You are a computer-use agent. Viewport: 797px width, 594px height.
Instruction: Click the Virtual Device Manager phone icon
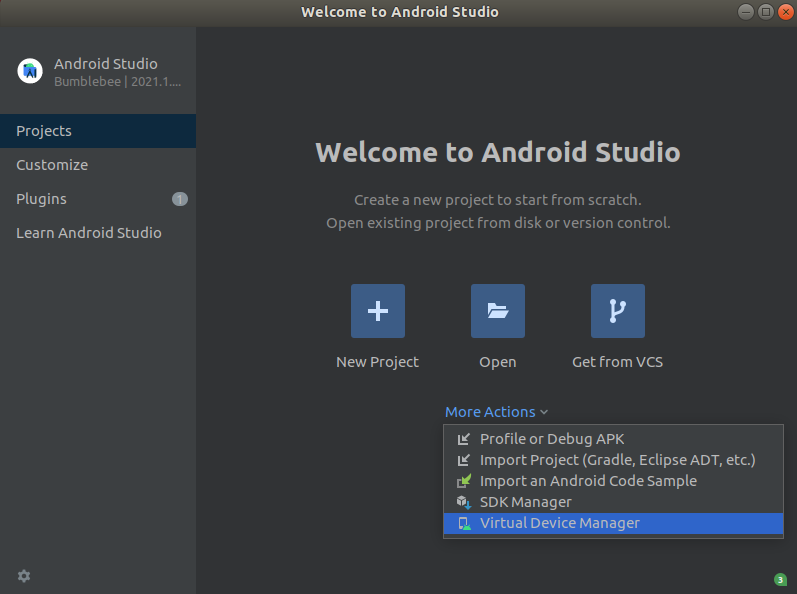[464, 523]
